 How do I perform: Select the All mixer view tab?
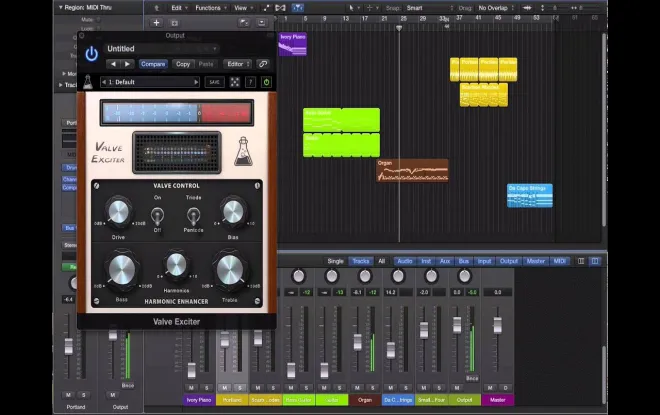[381, 261]
